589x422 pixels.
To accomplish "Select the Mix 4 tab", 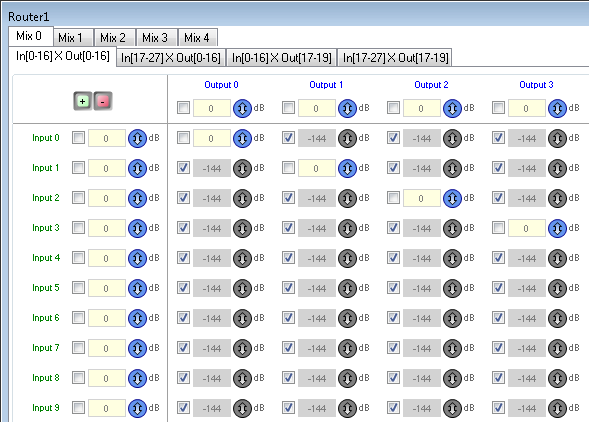I will [x=198, y=38].
